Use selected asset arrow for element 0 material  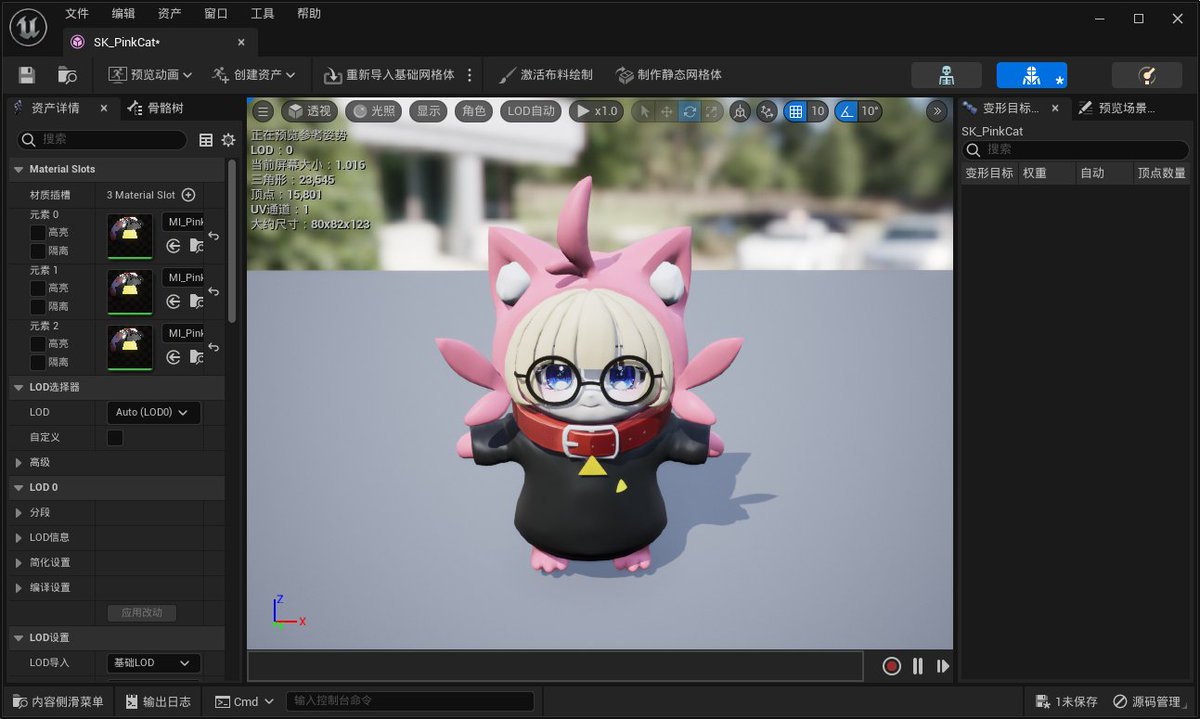click(173, 245)
